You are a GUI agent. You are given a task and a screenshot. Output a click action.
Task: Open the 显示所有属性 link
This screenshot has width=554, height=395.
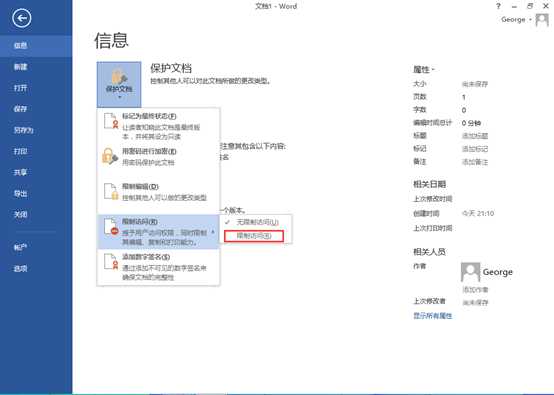tap(433, 316)
